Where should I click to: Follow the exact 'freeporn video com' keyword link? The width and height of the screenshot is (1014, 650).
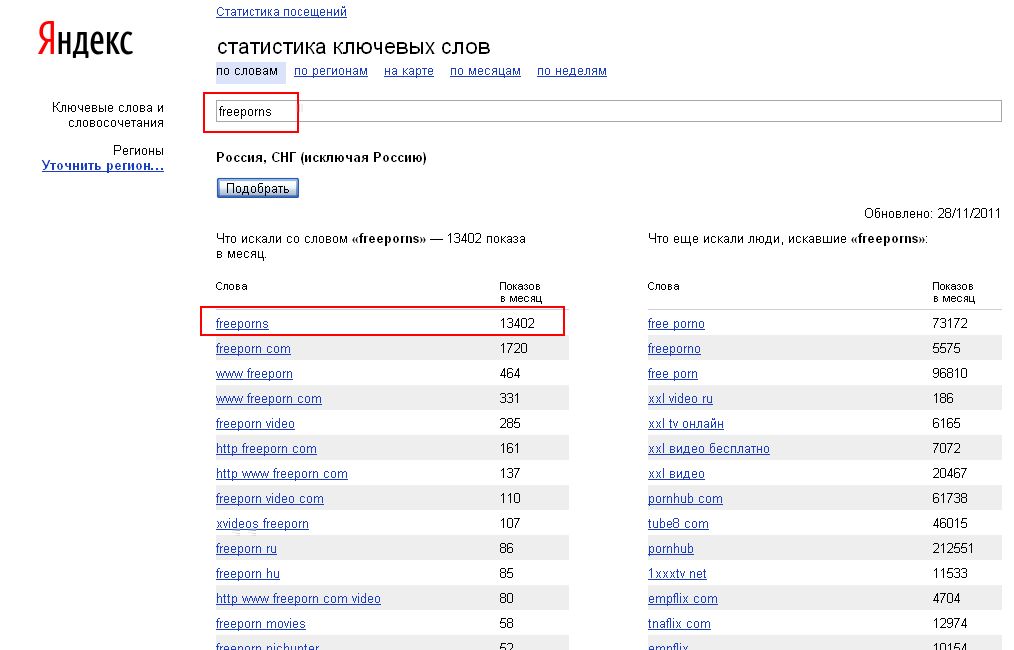click(270, 499)
